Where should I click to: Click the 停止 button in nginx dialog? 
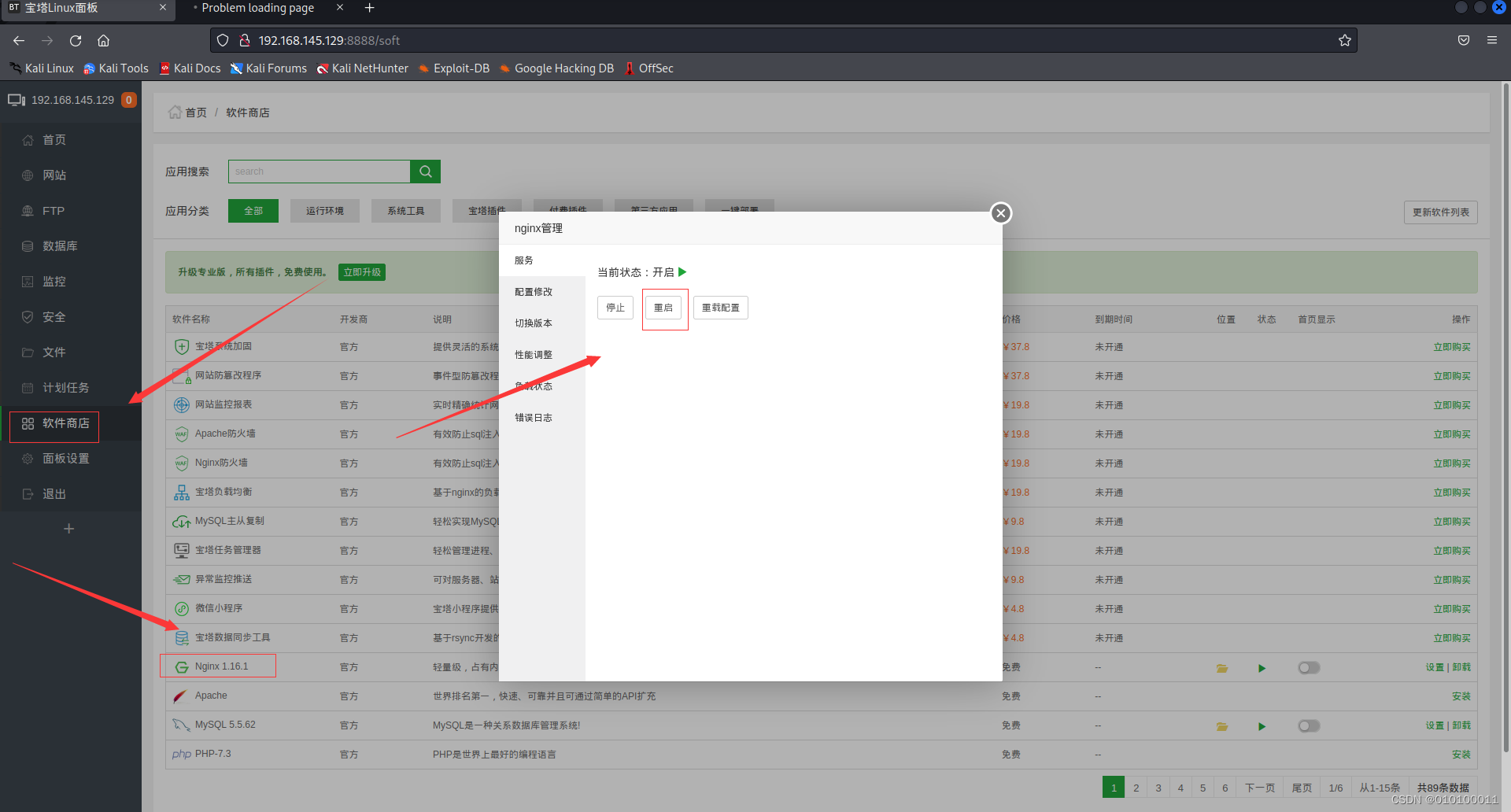point(615,308)
